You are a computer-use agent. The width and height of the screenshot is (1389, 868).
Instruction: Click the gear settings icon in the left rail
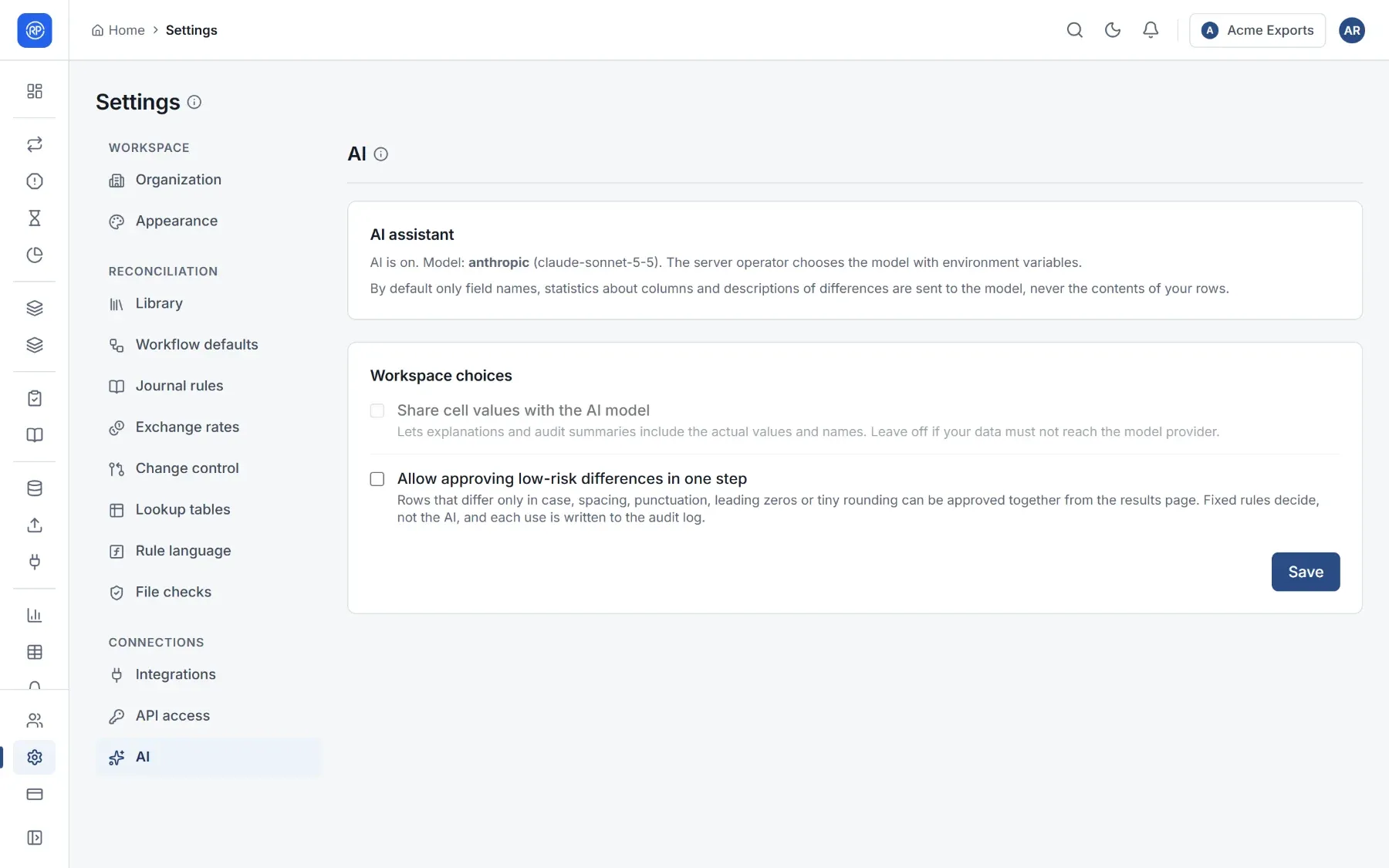point(35,758)
